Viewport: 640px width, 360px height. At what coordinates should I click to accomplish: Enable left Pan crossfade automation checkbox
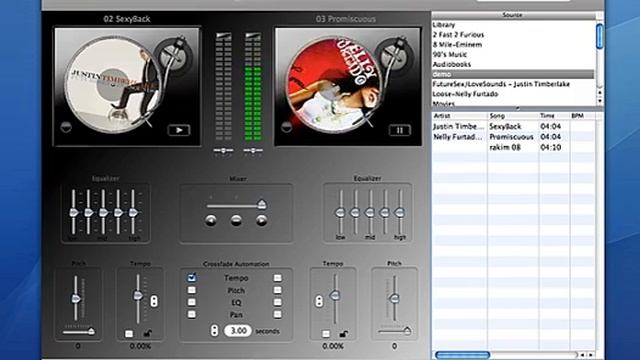191,314
